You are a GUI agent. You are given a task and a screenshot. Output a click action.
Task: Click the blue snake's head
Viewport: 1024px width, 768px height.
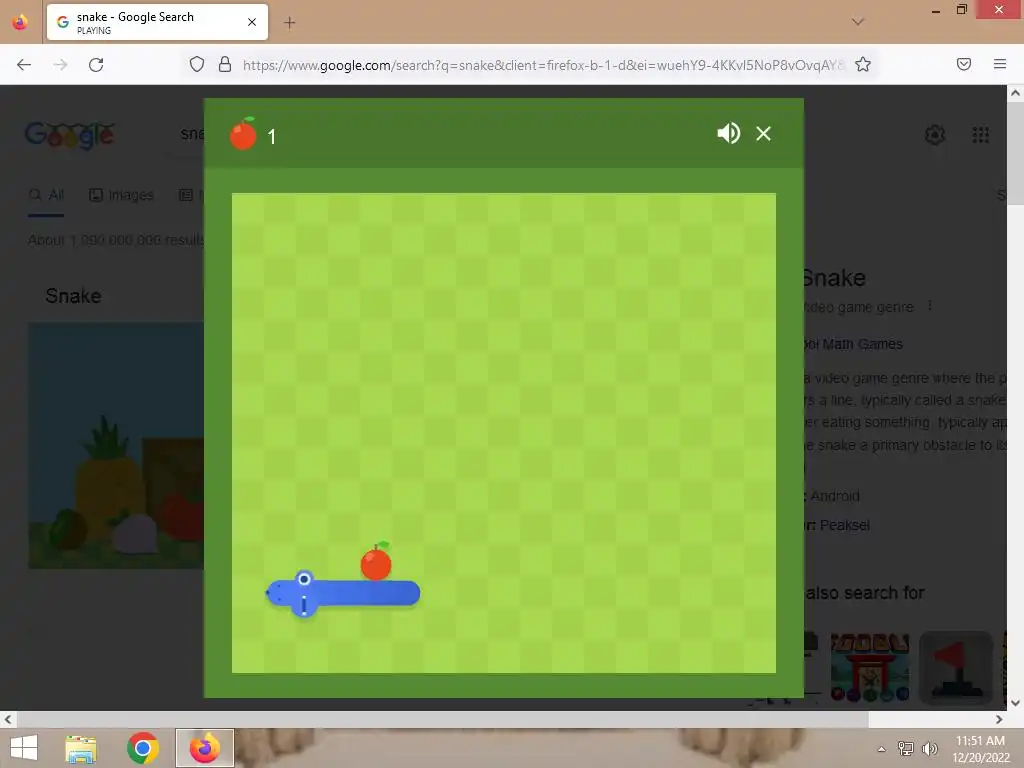click(x=291, y=593)
